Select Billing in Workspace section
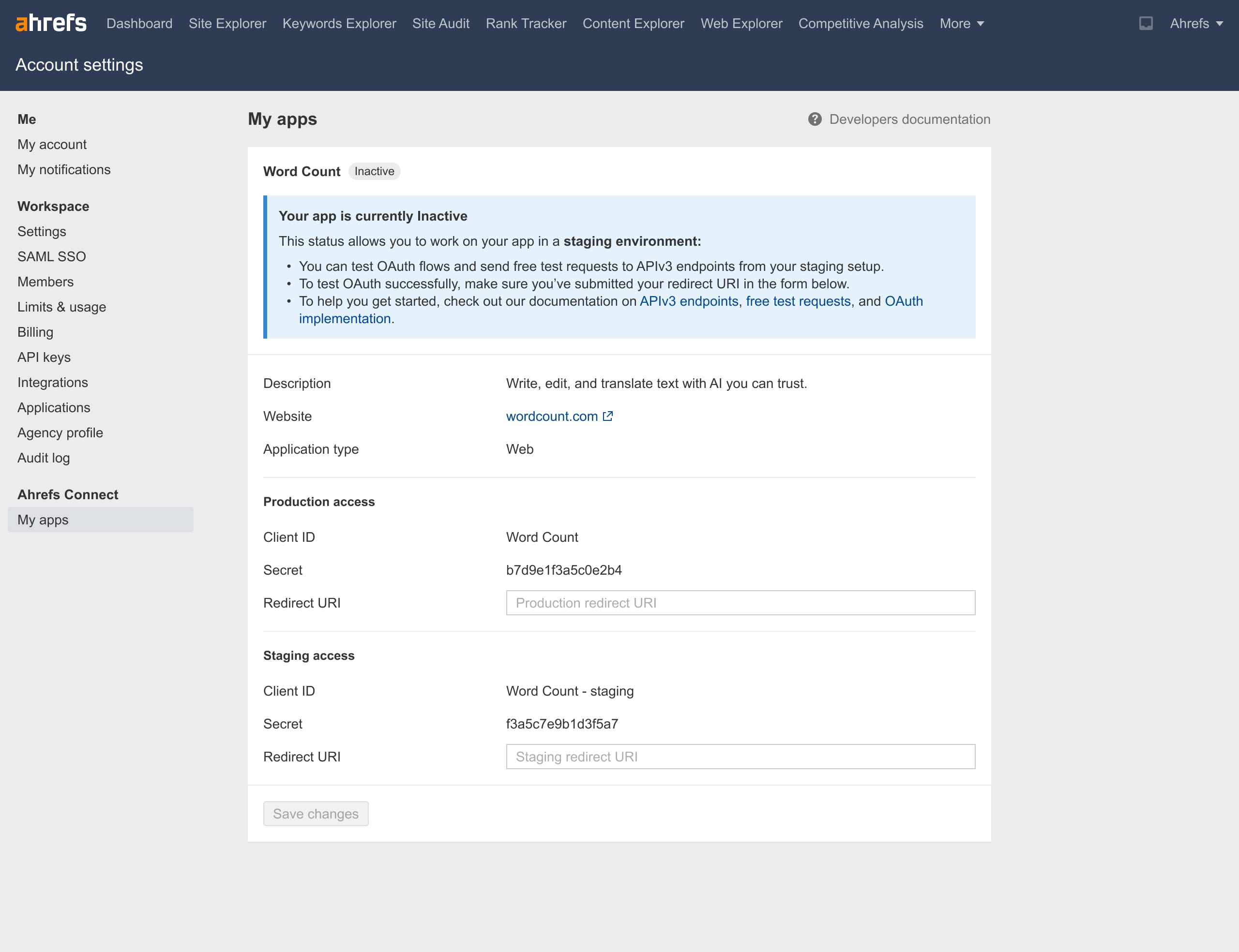Screen dimensions: 1239x952 click(35, 332)
